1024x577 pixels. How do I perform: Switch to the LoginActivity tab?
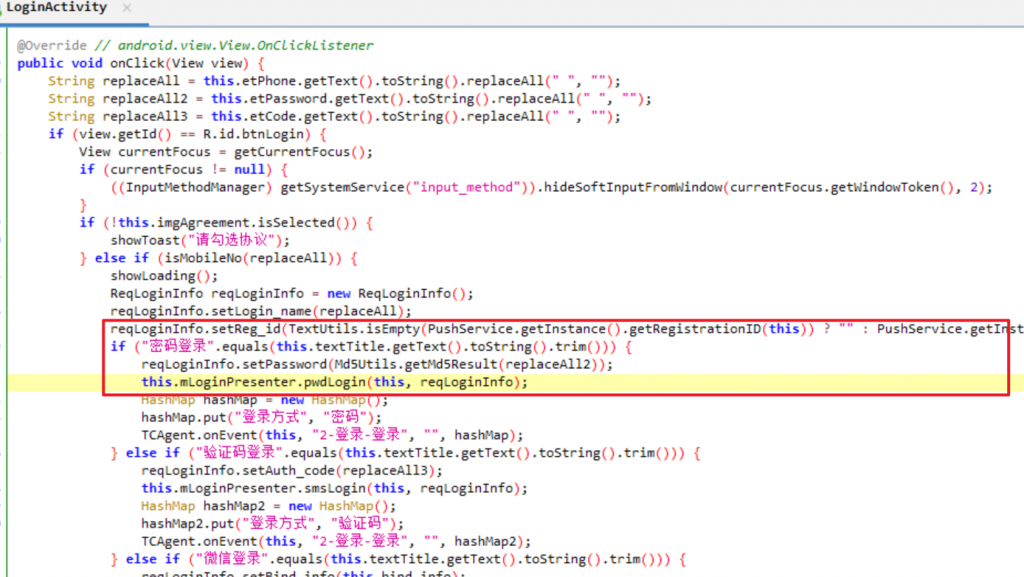point(57,8)
